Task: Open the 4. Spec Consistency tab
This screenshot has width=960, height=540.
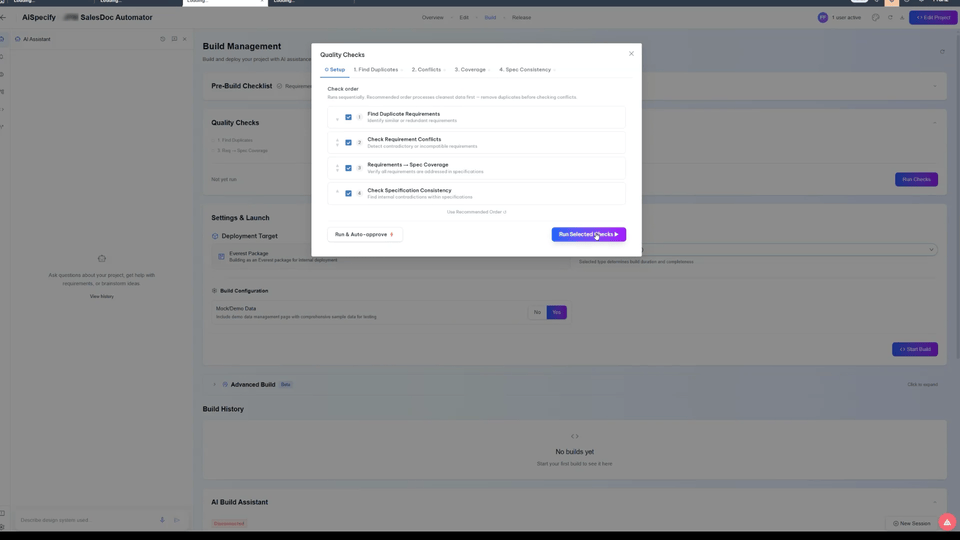Action: tap(525, 70)
